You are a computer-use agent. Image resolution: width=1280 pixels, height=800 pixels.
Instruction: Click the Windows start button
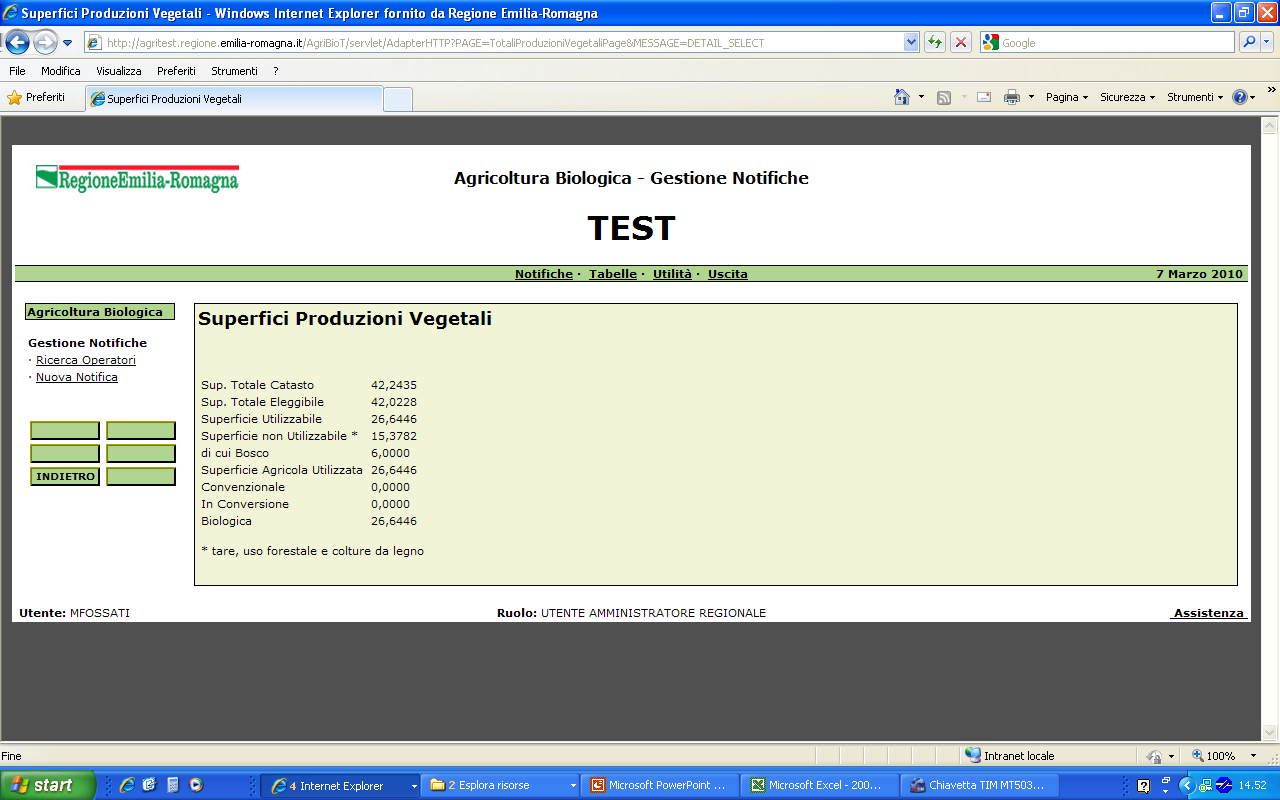tap(48, 785)
